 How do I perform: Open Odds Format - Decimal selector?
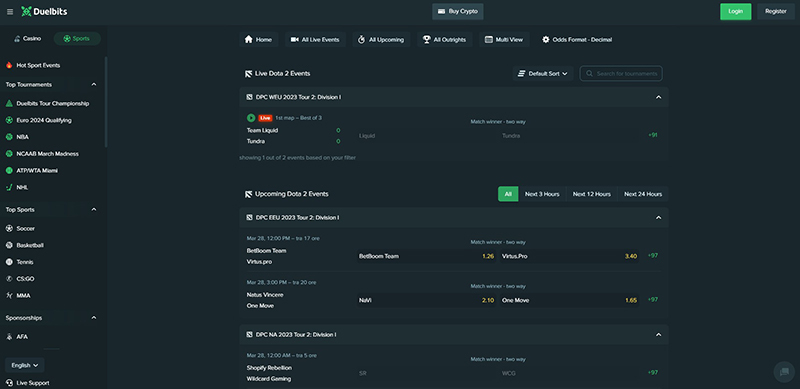tap(577, 40)
